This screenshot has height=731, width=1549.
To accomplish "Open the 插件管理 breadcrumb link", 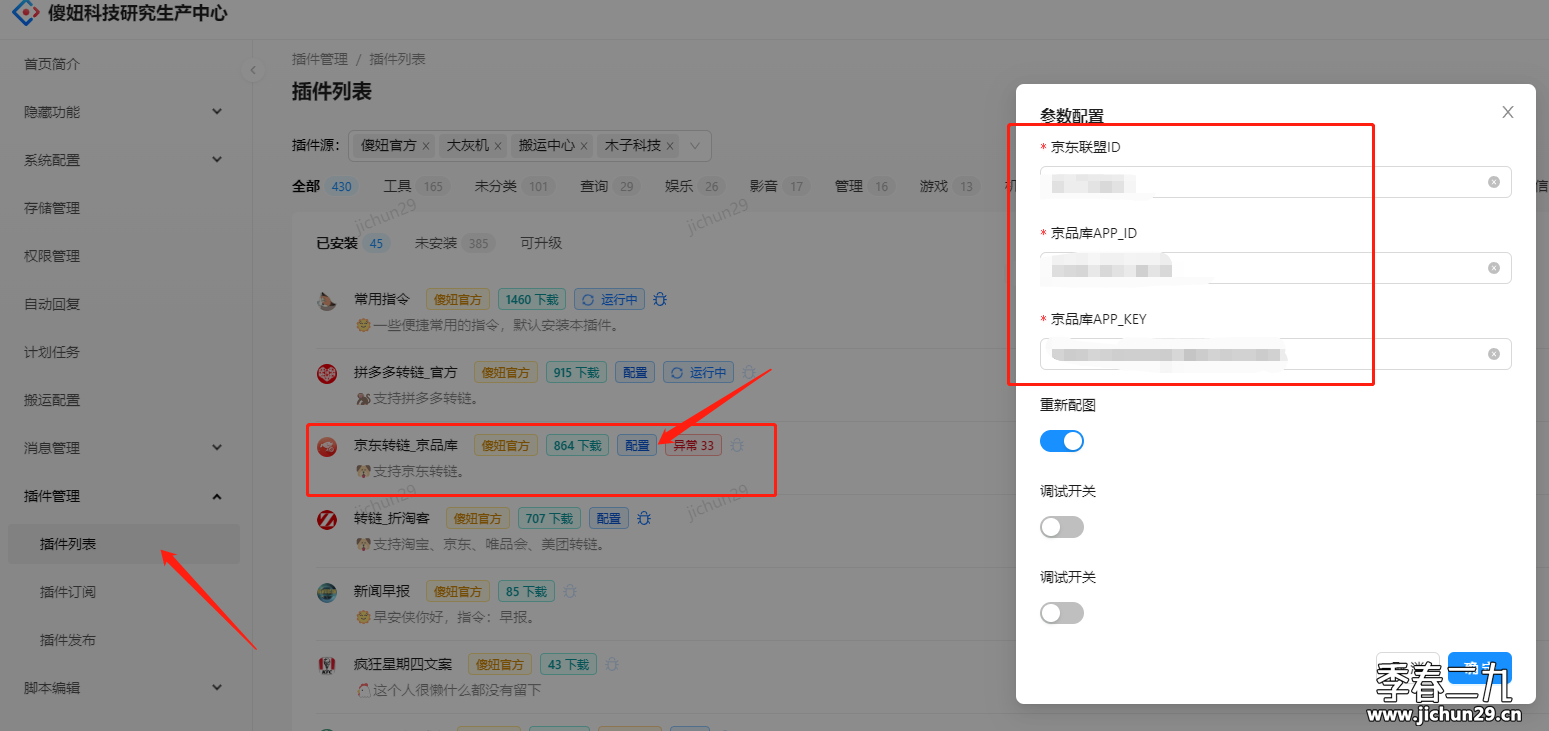I will (x=320, y=58).
